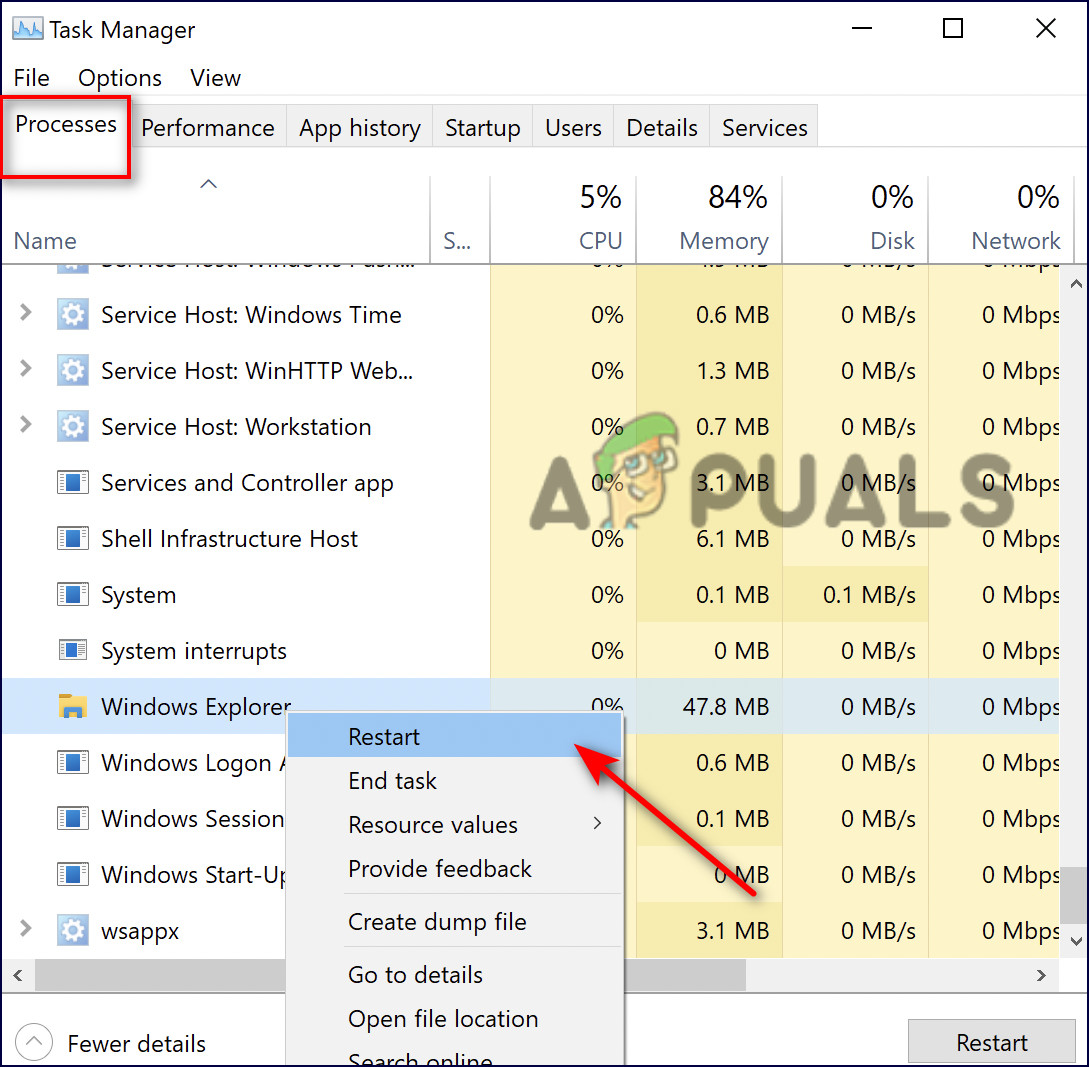This screenshot has width=1089, height=1067.
Task: Switch to the Processes tab
Action: 66,124
